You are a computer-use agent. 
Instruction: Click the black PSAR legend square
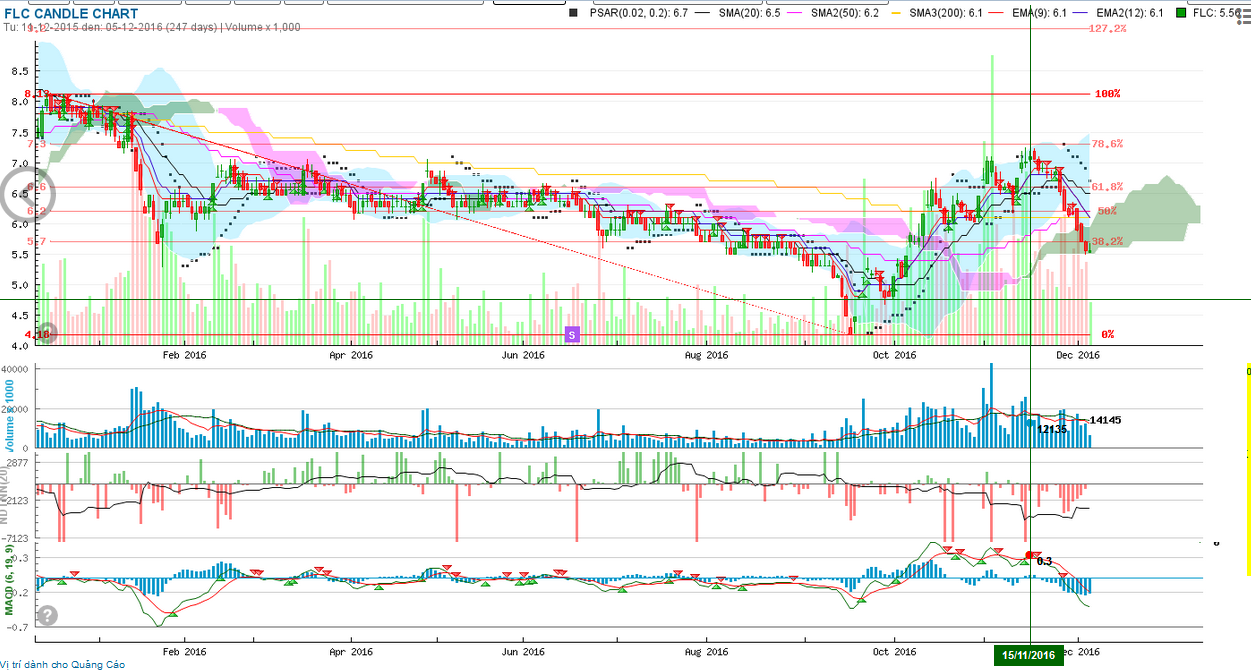(x=573, y=13)
